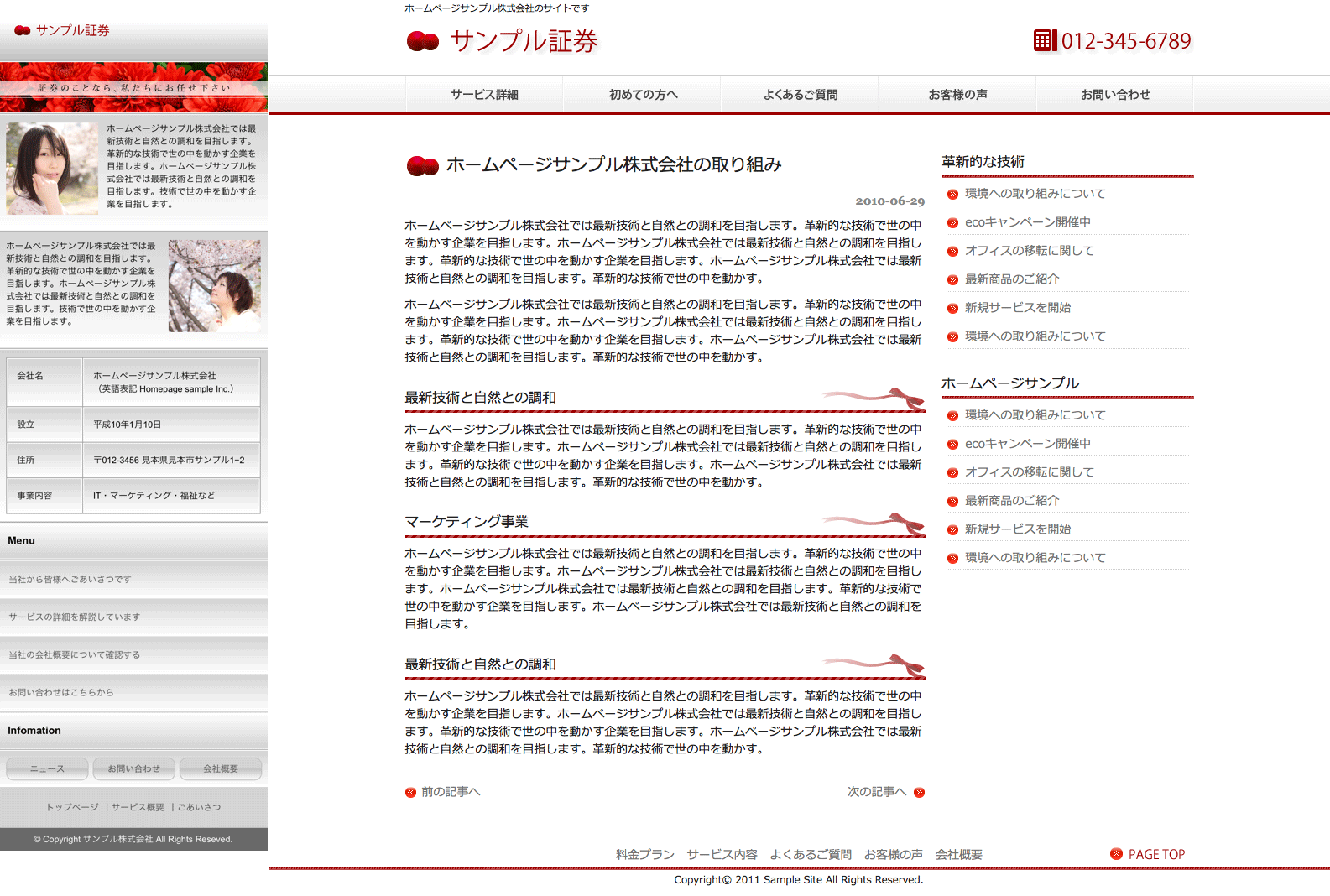This screenshot has width=1330, height=896.
Task: Open the サービス詳細 navigation tab
Action: click(484, 95)
